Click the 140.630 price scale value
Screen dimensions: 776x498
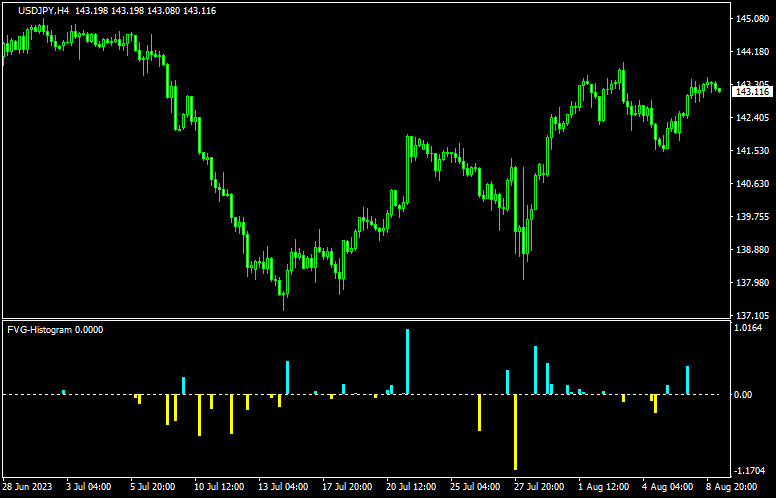pos(753,184)
